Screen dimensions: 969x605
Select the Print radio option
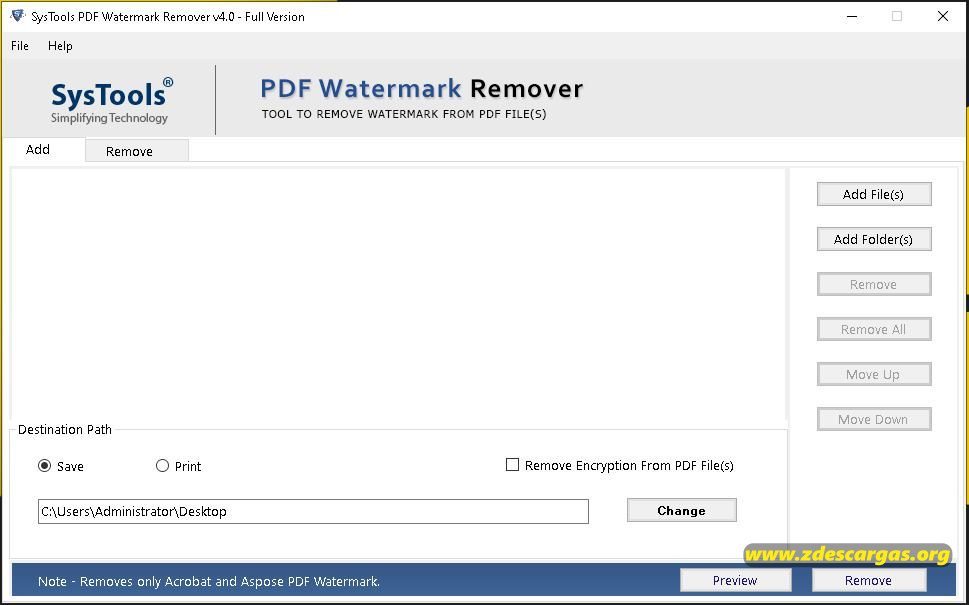[163, 466]
